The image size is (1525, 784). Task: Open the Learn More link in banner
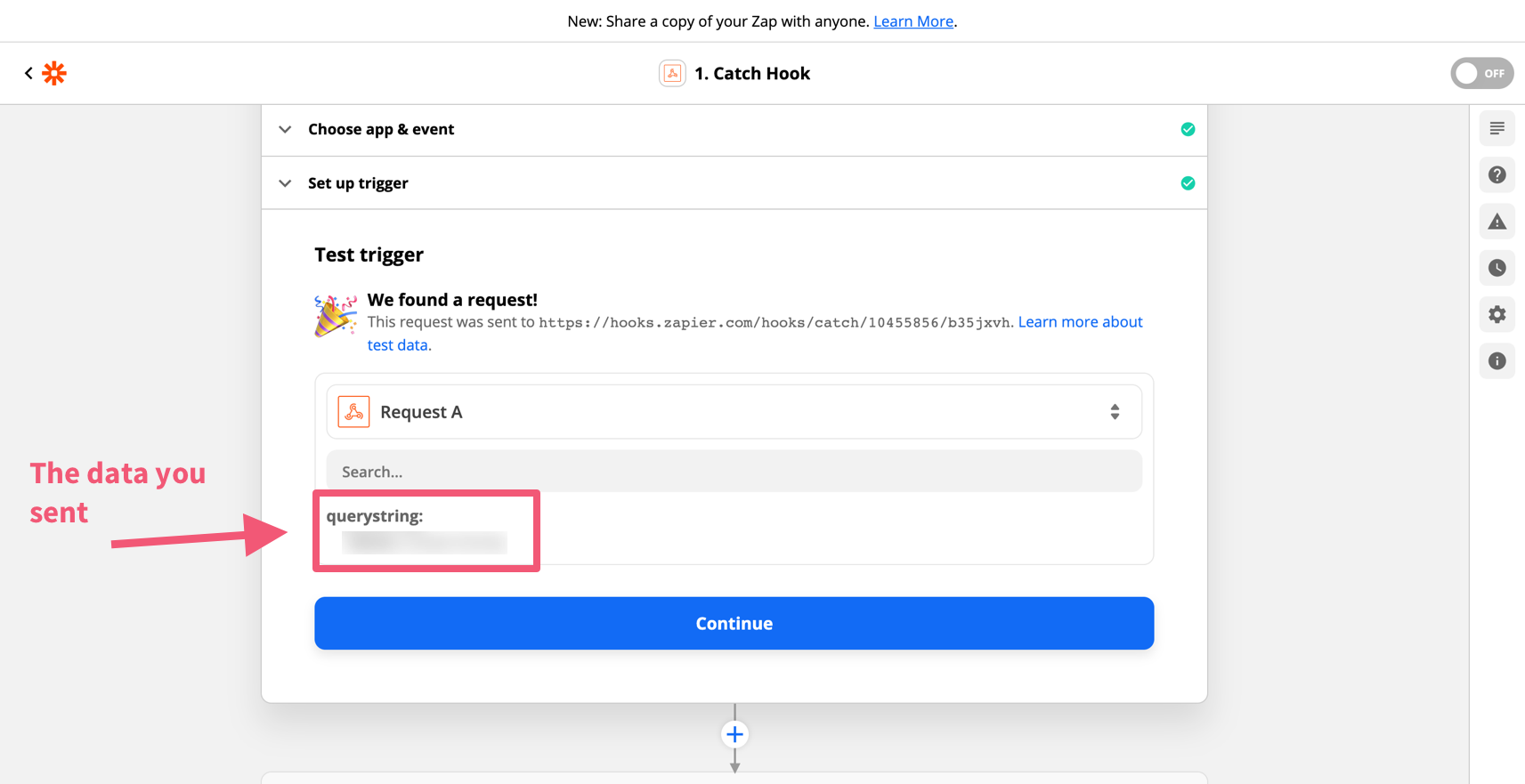coord(913,21)
